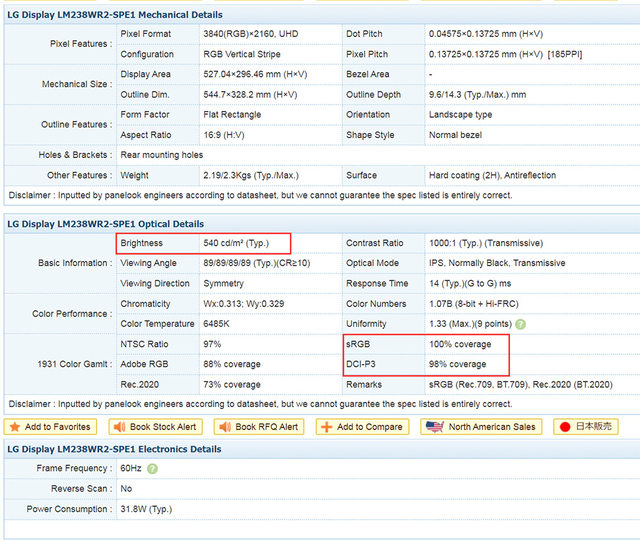The image size is (640, 542).
Task: Click the red Japan flag circle icon
Action: tap(565, 427)
